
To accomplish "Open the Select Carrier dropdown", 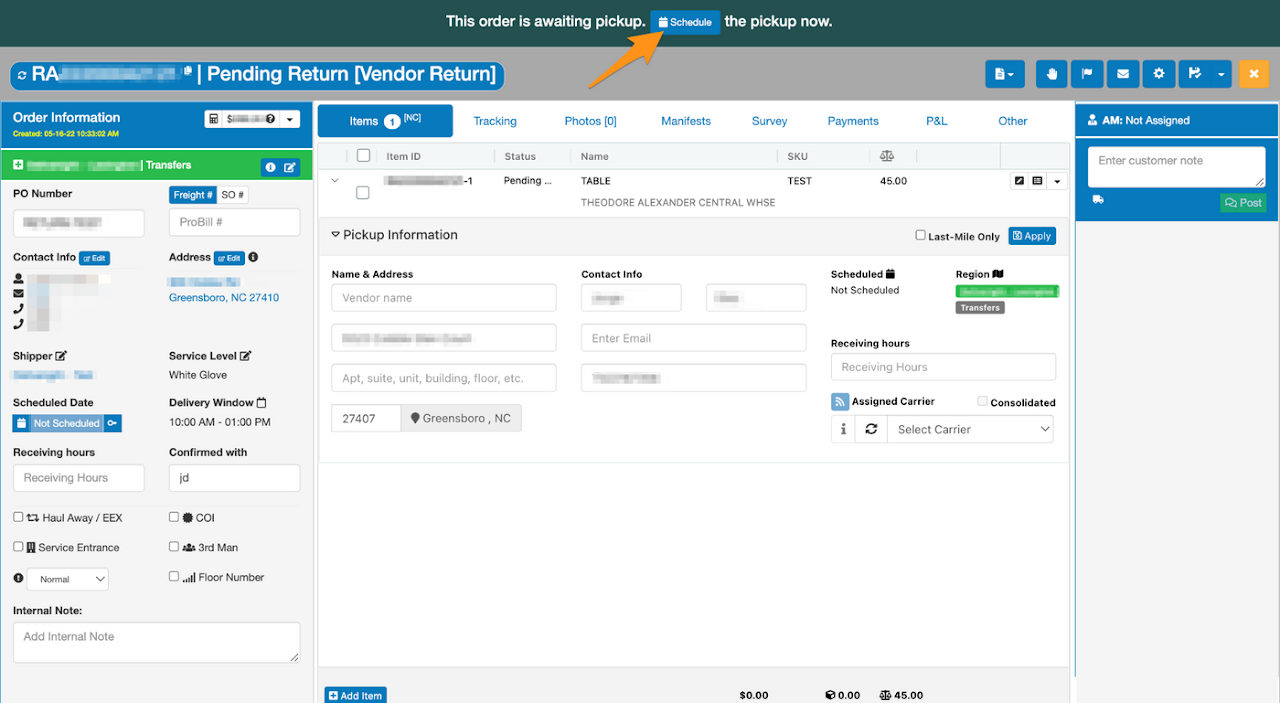I will pyautogui.click(x=970, y=429).
